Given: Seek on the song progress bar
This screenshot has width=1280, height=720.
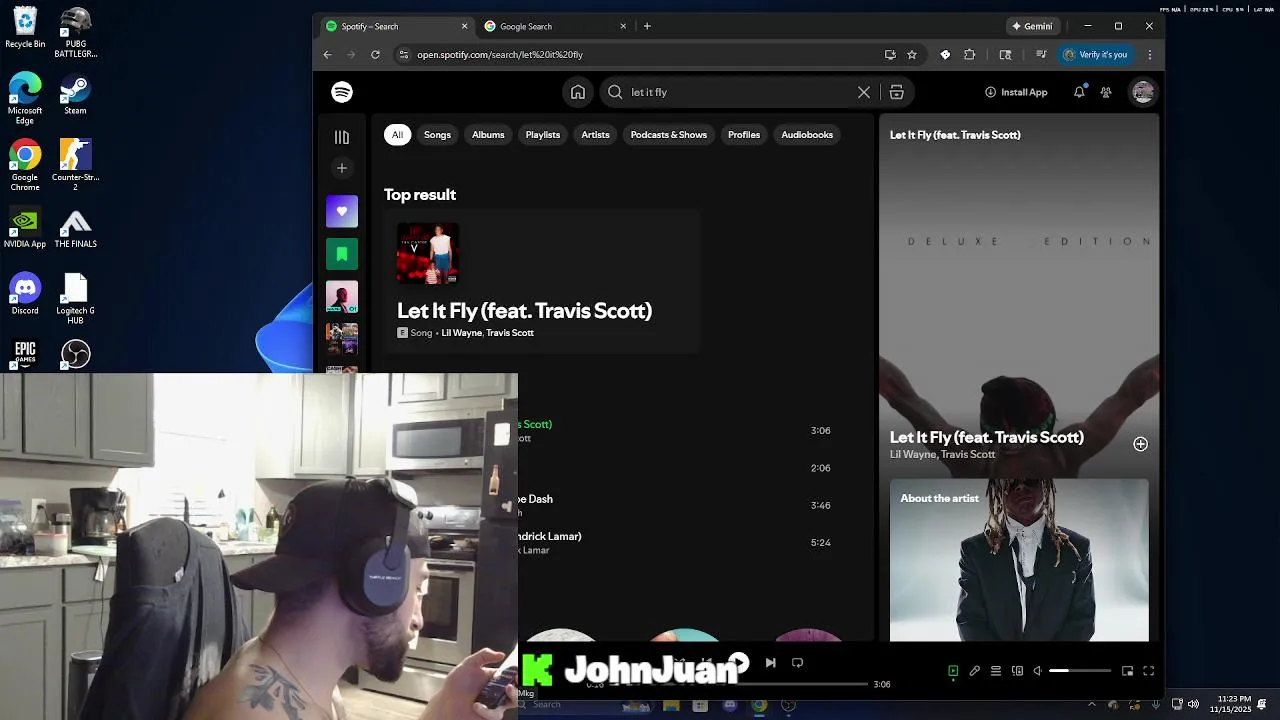Looking at the screenshot, I should click(x=738, y=684).
